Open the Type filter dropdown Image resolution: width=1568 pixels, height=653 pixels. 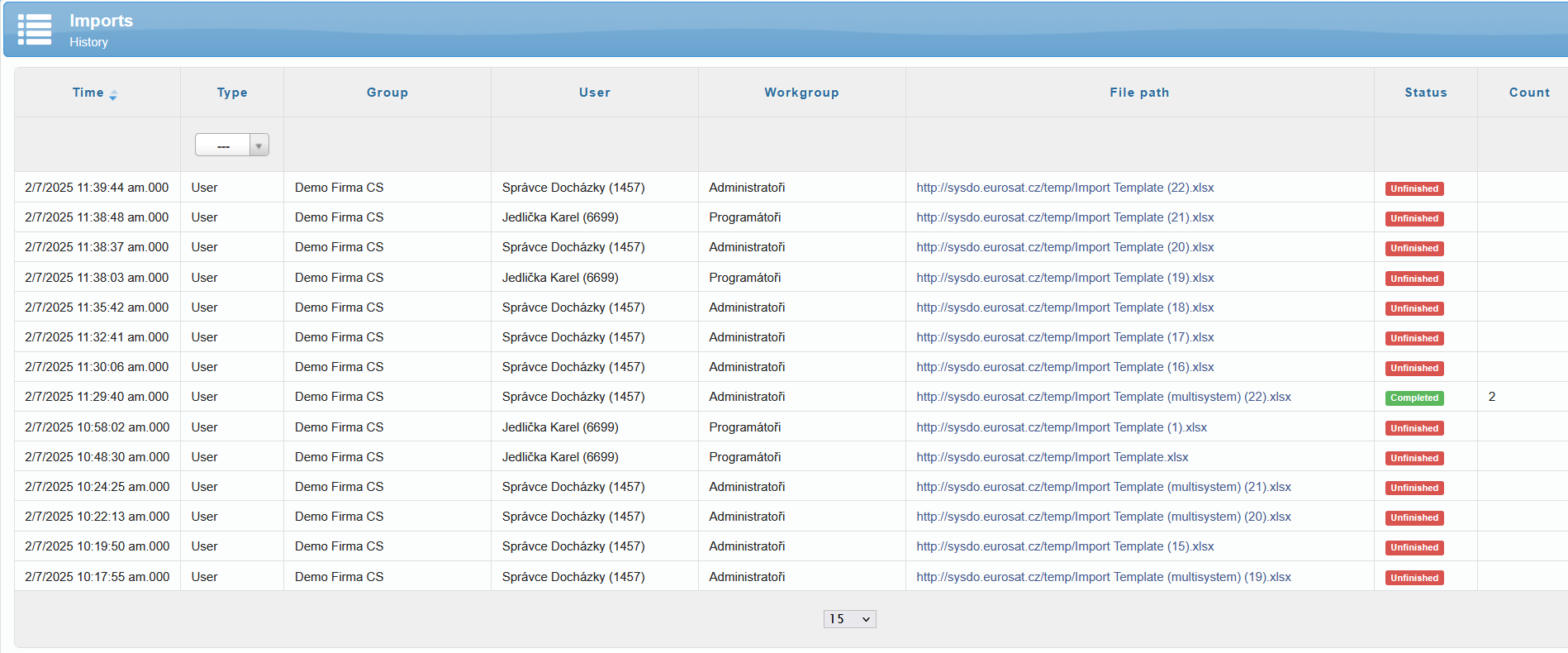[232, 145]
